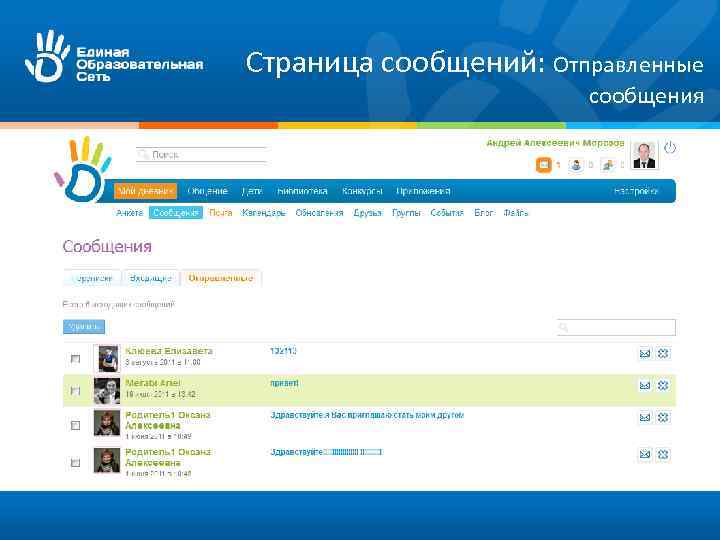Open the Приложения main menu item
The height and width of the screenshot is (540, 720).
tap(423, 191)
